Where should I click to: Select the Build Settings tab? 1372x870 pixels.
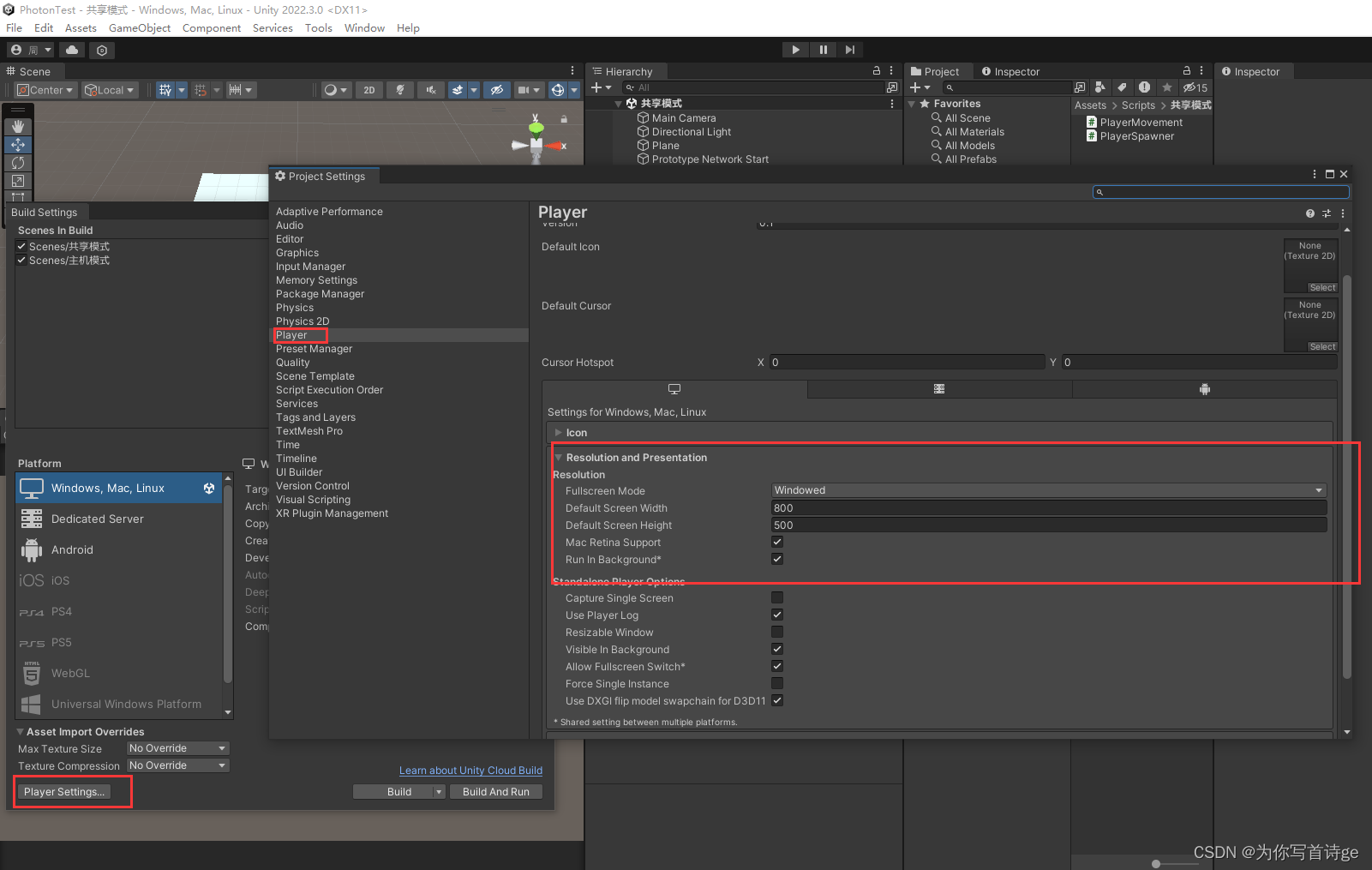tap(44, 213)
